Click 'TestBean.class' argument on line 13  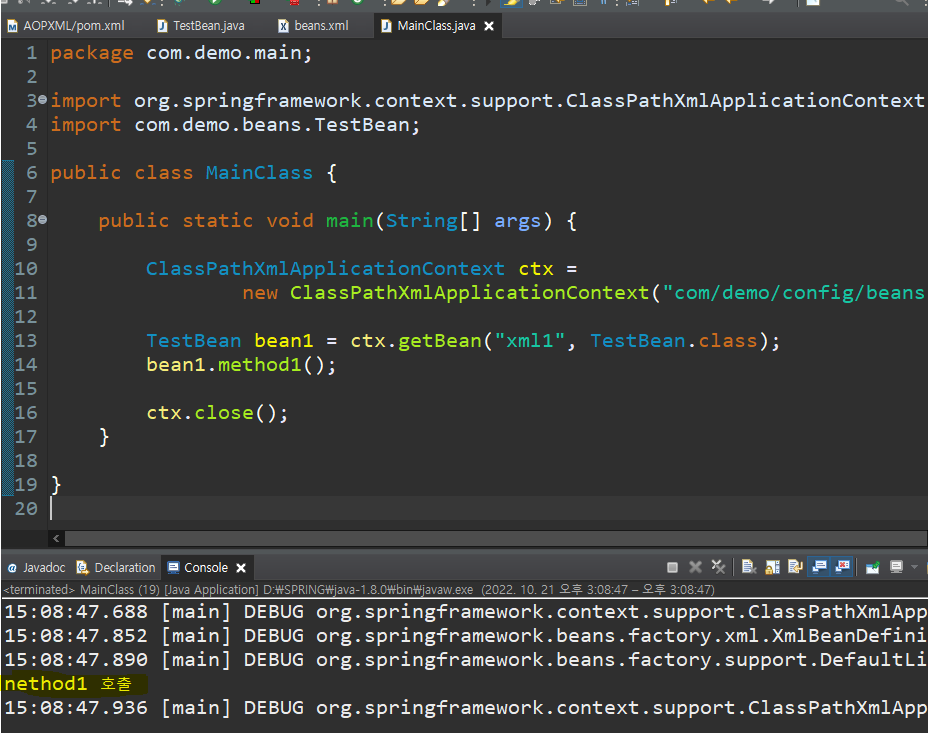(674, 341)
